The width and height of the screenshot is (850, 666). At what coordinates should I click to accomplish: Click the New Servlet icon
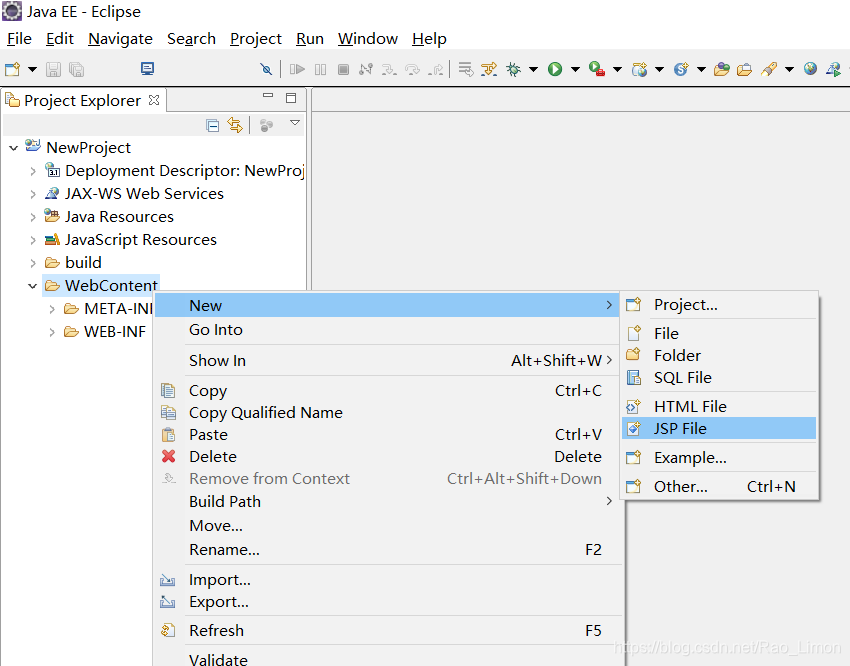pyautogui.click(x=681, y=69)
